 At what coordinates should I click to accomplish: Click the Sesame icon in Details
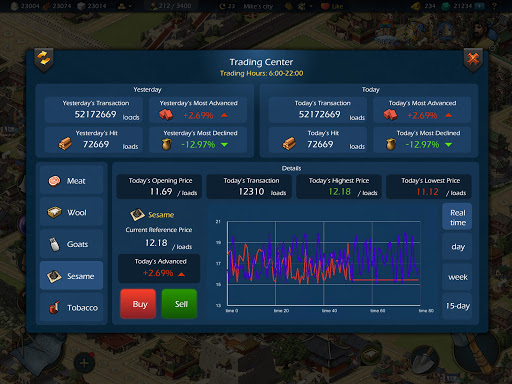click(137, 215)
